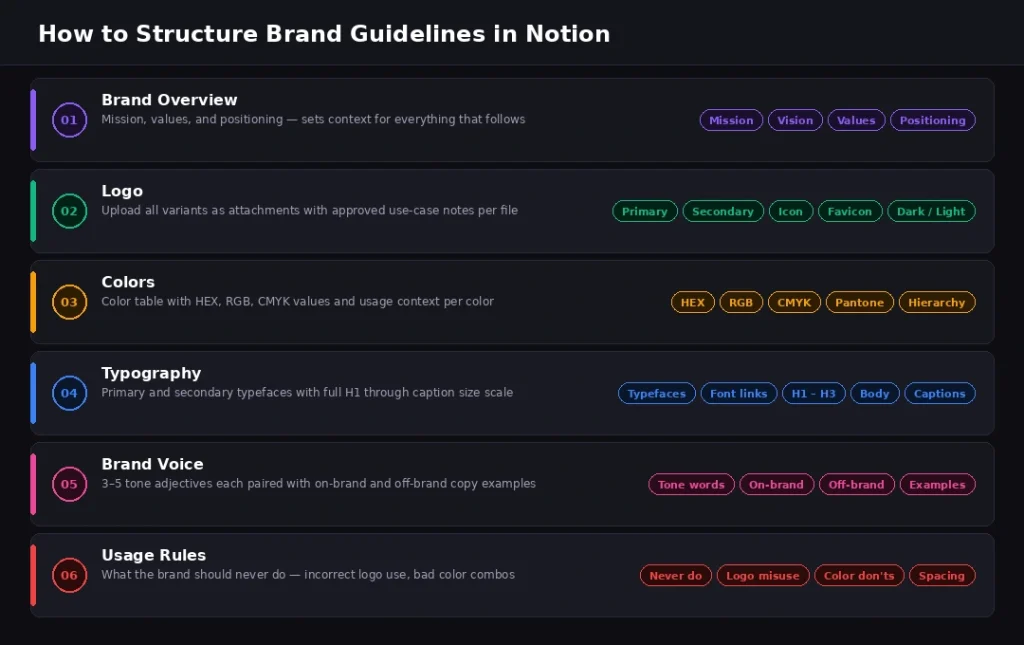Click the 01 number badge for Brand Overview
This screenshot has width=1024, height=645.
coord(69,120)
